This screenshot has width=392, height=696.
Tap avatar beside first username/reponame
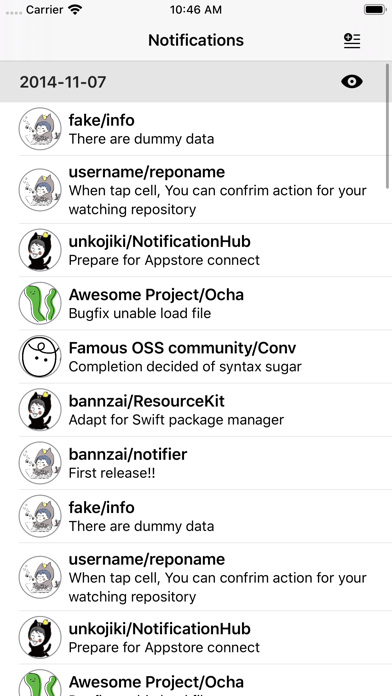click(x=40, y=190)
